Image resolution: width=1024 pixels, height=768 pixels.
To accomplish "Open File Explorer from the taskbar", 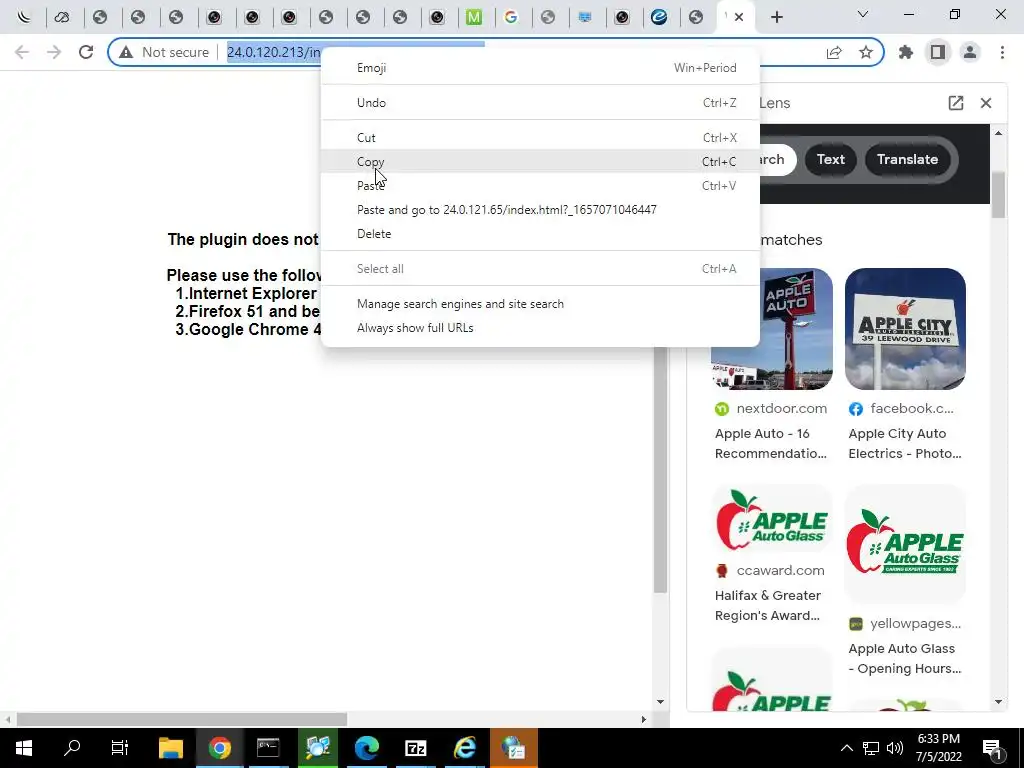I will tap(170, 748).
